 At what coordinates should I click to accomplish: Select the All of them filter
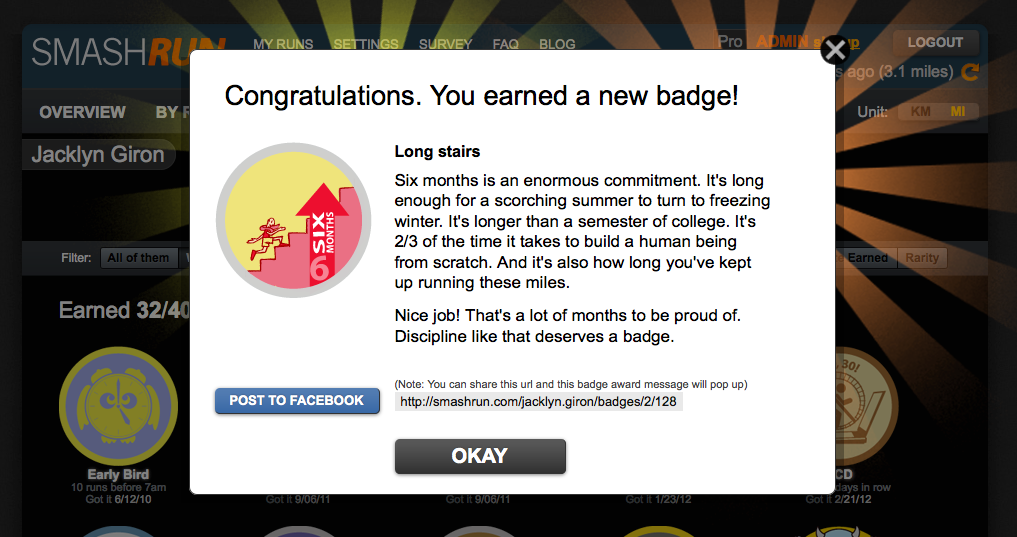pyautogui.click(x=138, y=257)
